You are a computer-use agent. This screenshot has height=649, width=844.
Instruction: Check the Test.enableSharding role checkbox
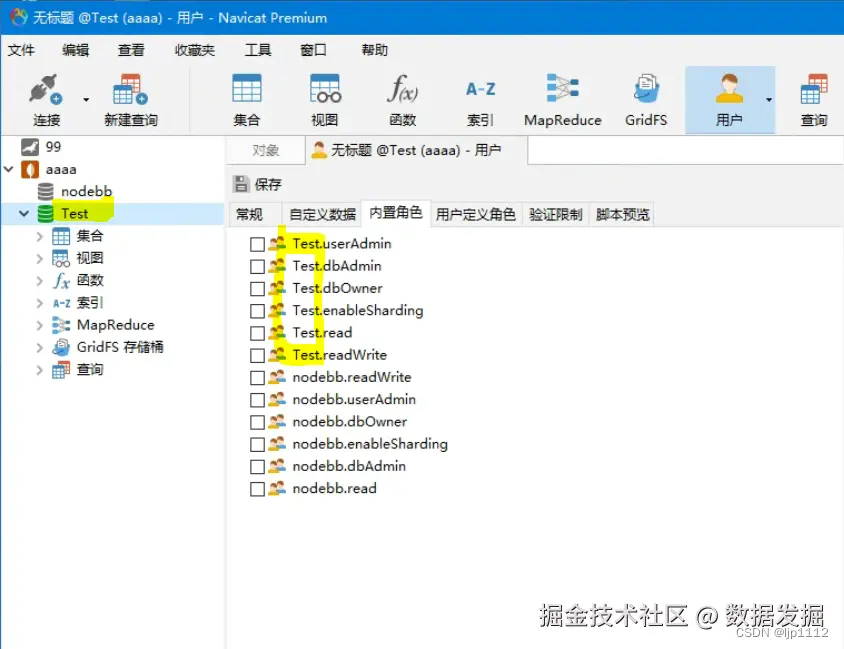pyautogui.click(x=257, y=311)
